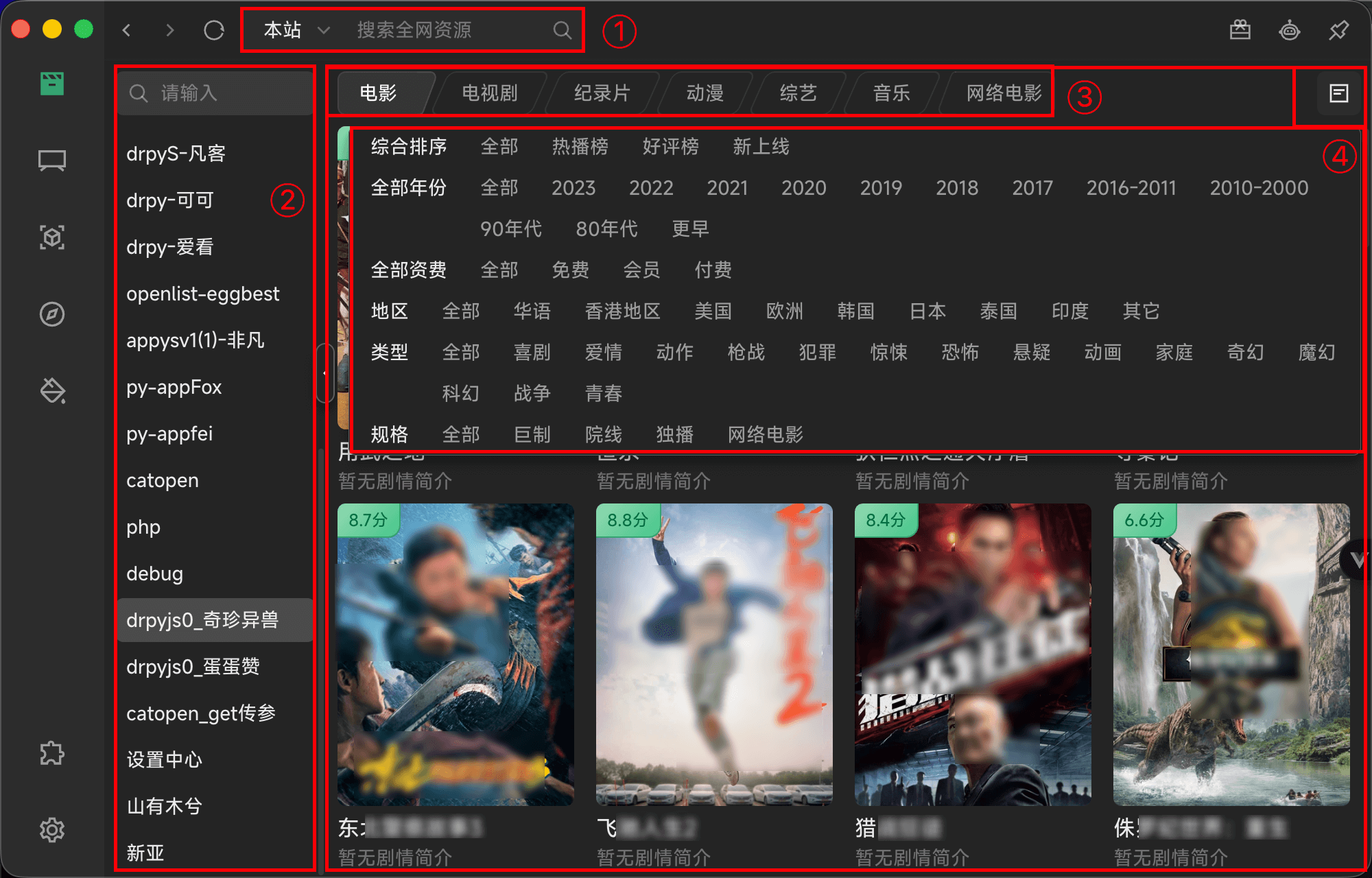Select the video/film icon in the left sidebar
Image resolution: width=1372 pixels, height=878 pixels.
coord(51,82)
